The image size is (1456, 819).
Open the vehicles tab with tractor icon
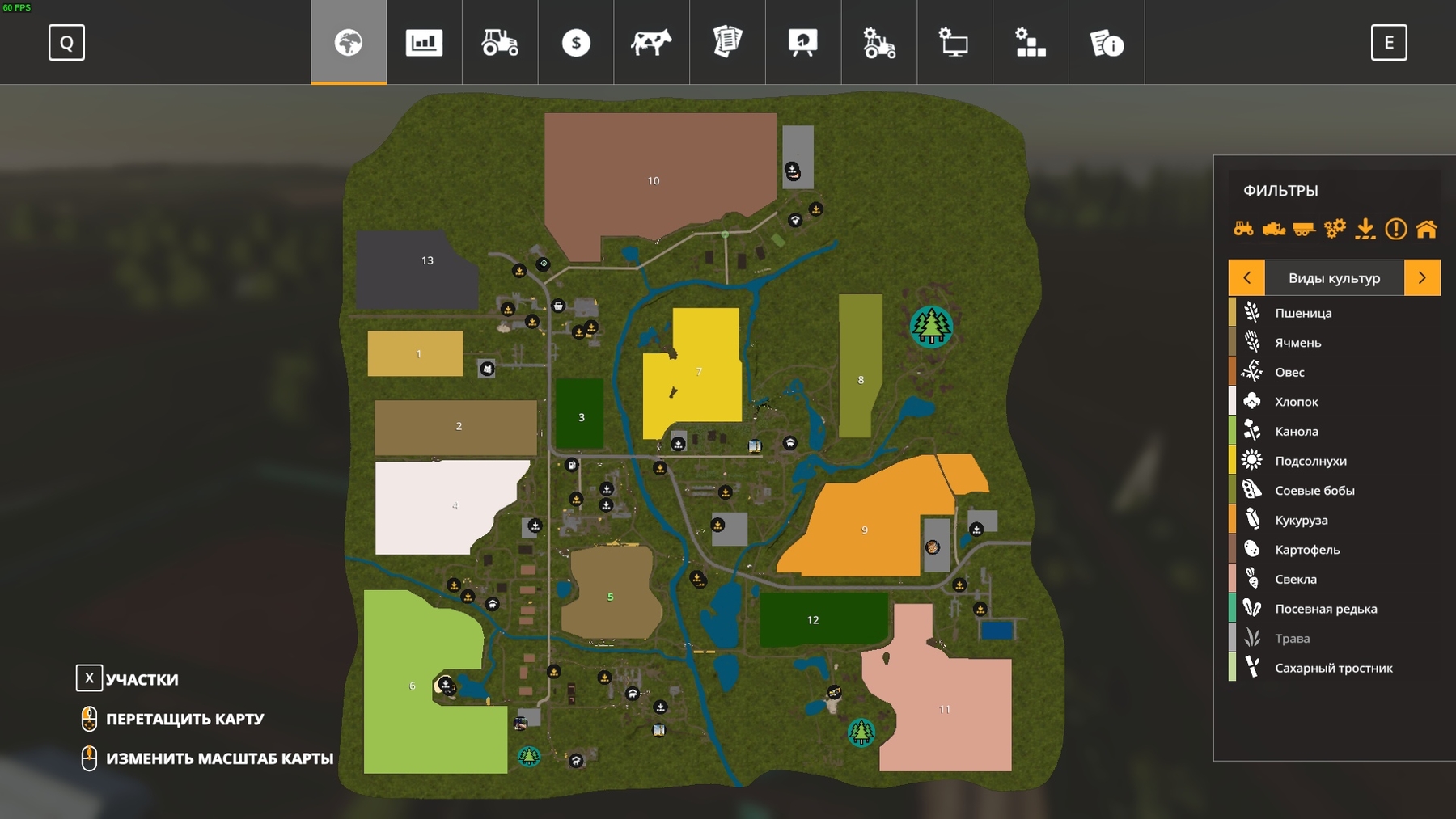point(500,43)
